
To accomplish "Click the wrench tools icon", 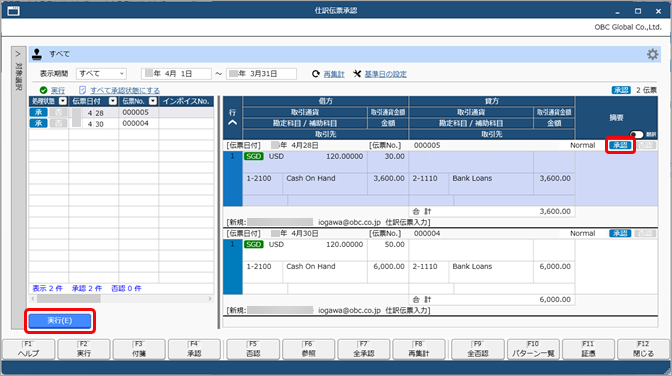I will tap(357, 74).
